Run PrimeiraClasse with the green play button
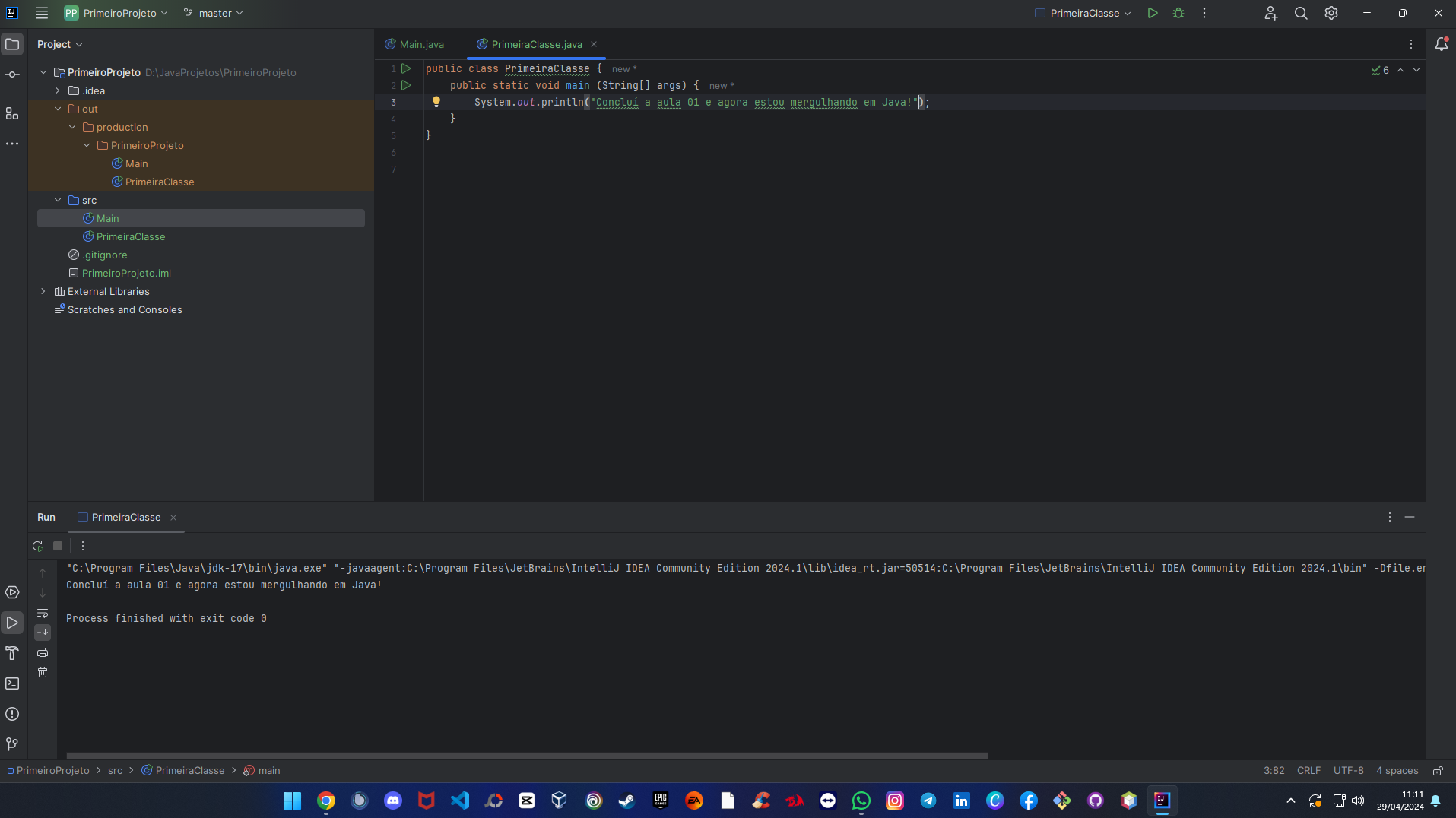 click(x=1153, y=13)
